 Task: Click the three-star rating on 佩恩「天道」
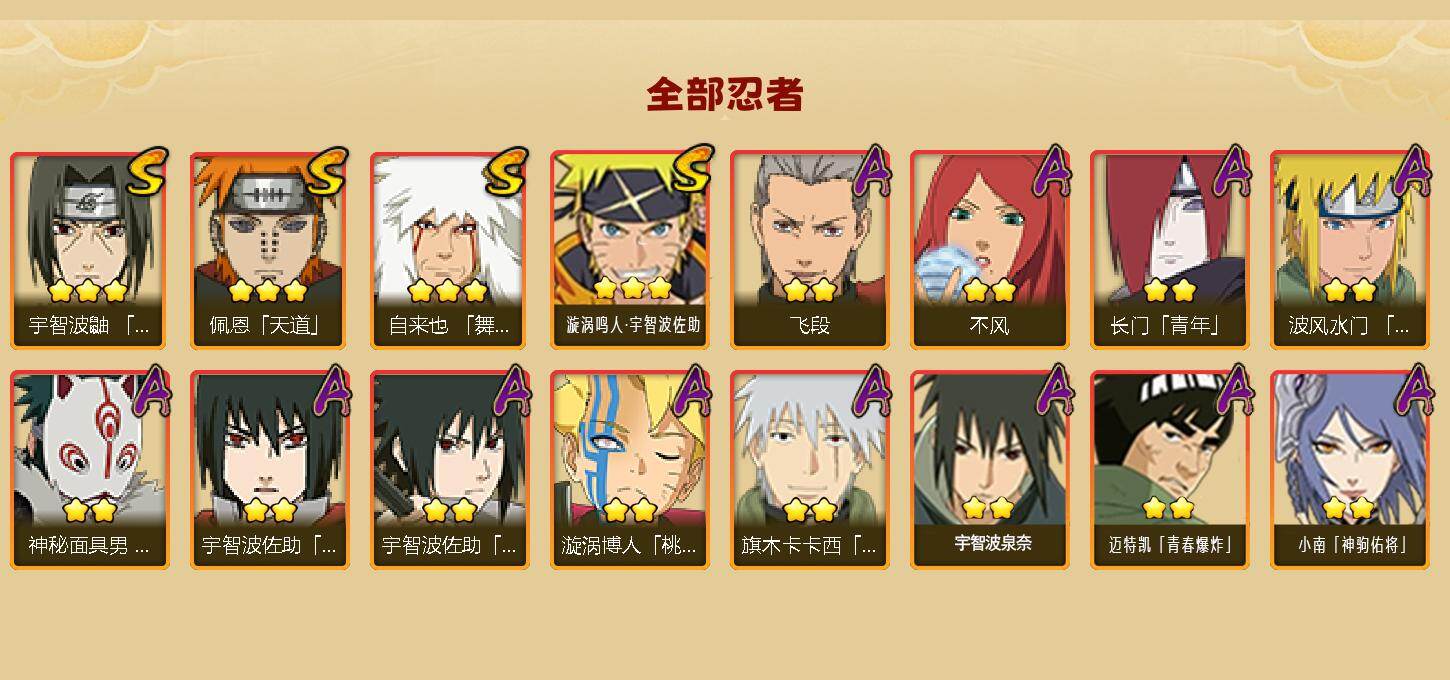point(267,291)
